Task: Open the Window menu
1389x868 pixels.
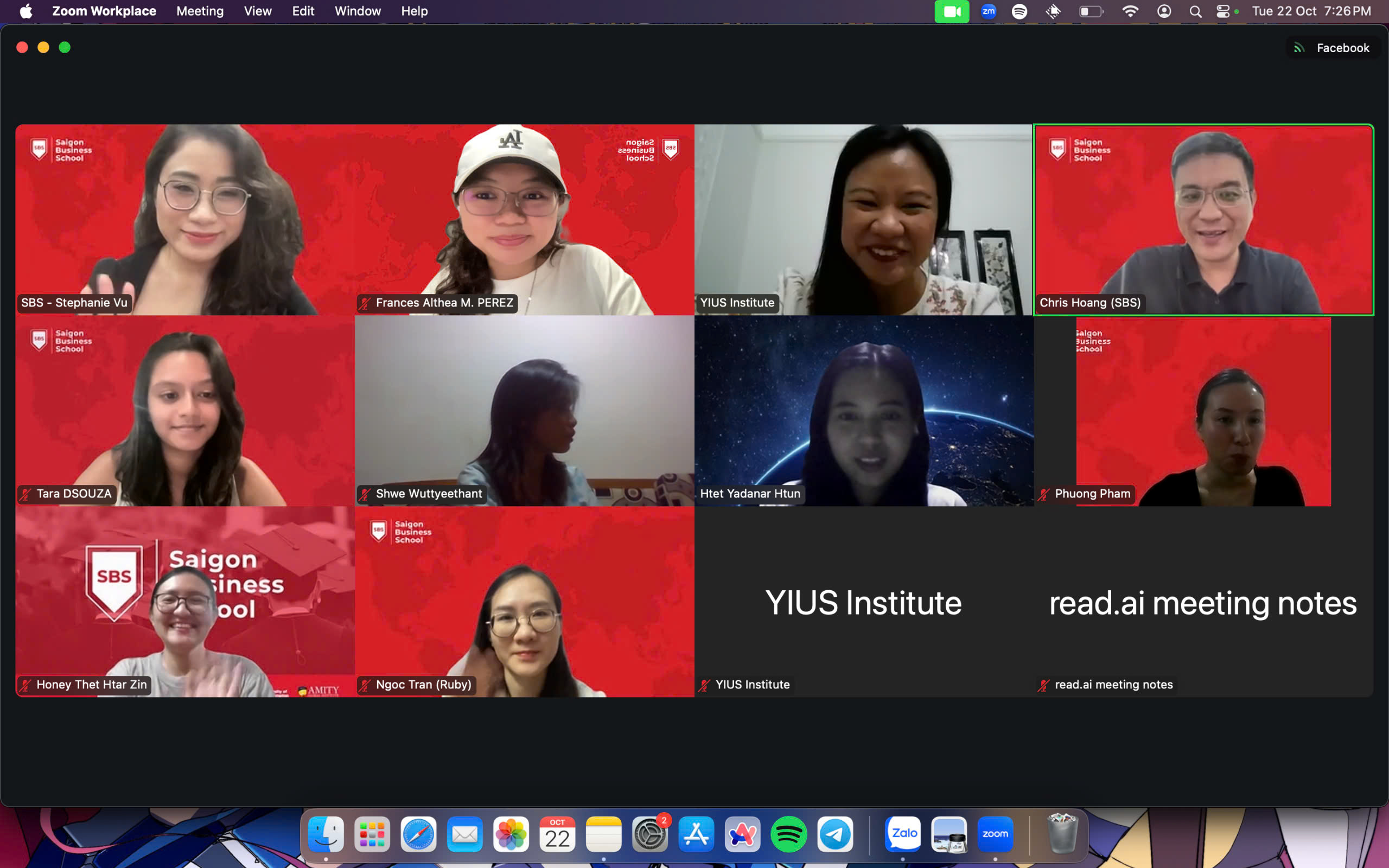Action: (357, 11)
